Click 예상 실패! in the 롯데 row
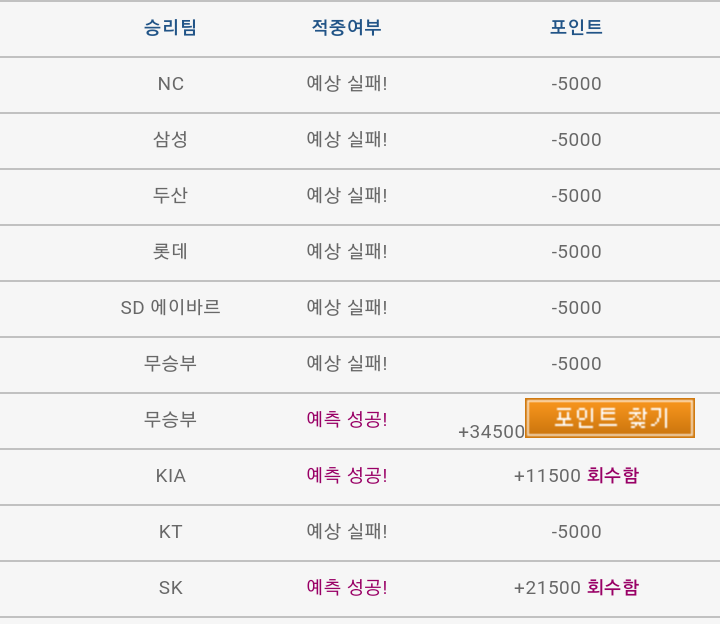The image size is (720, 624). (346, 252)
